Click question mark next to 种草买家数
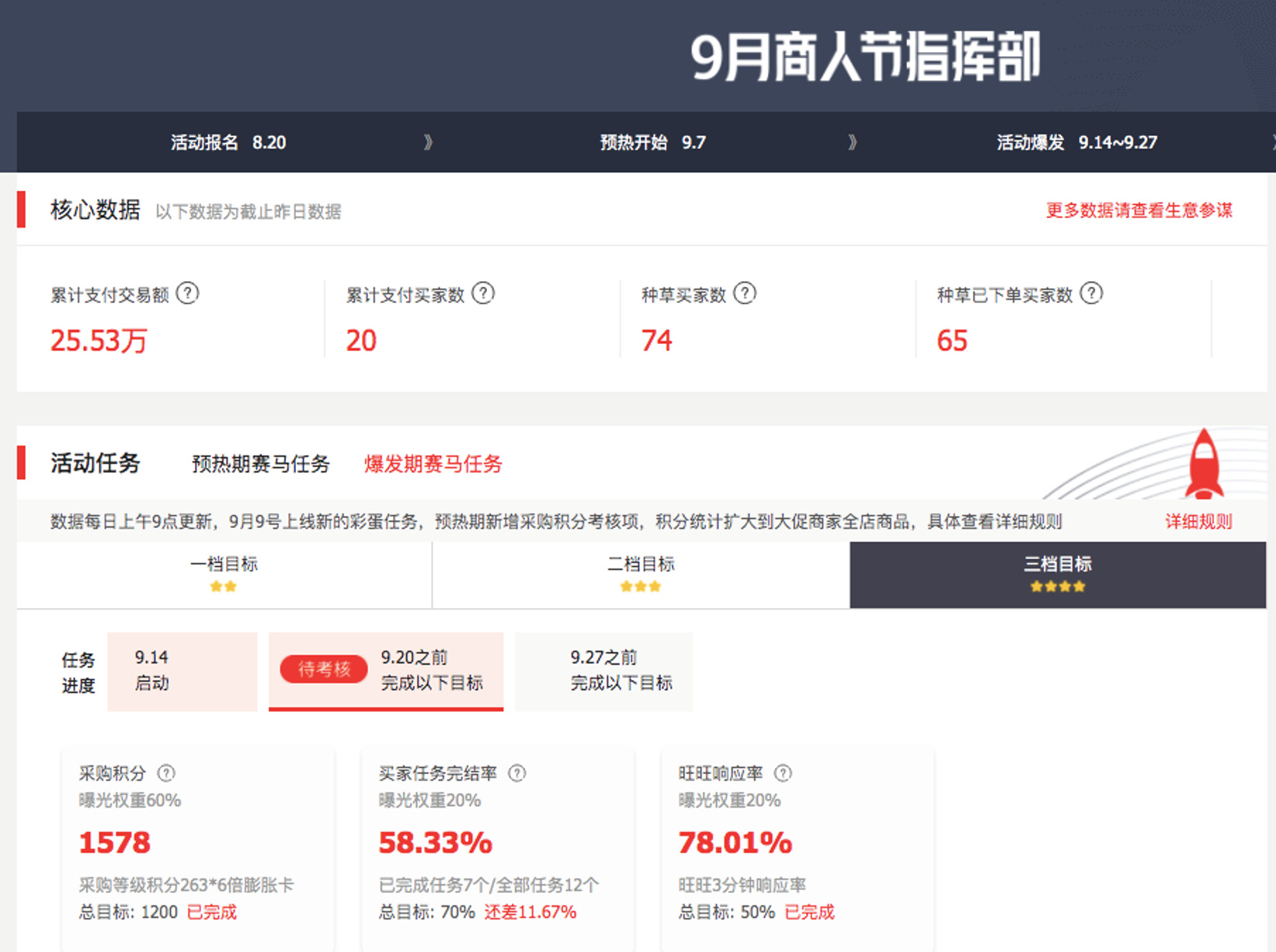The image size is (1276, 952). click(745, 294)
